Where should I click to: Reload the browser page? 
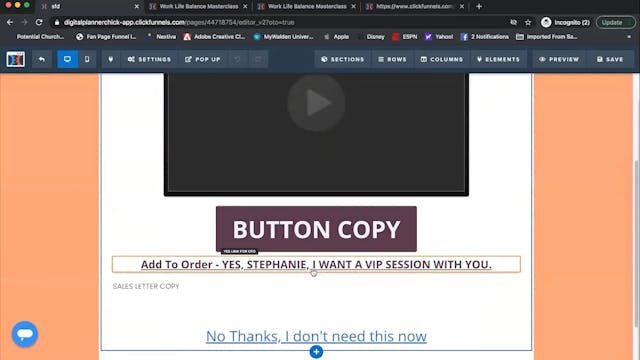click(39, 22)
